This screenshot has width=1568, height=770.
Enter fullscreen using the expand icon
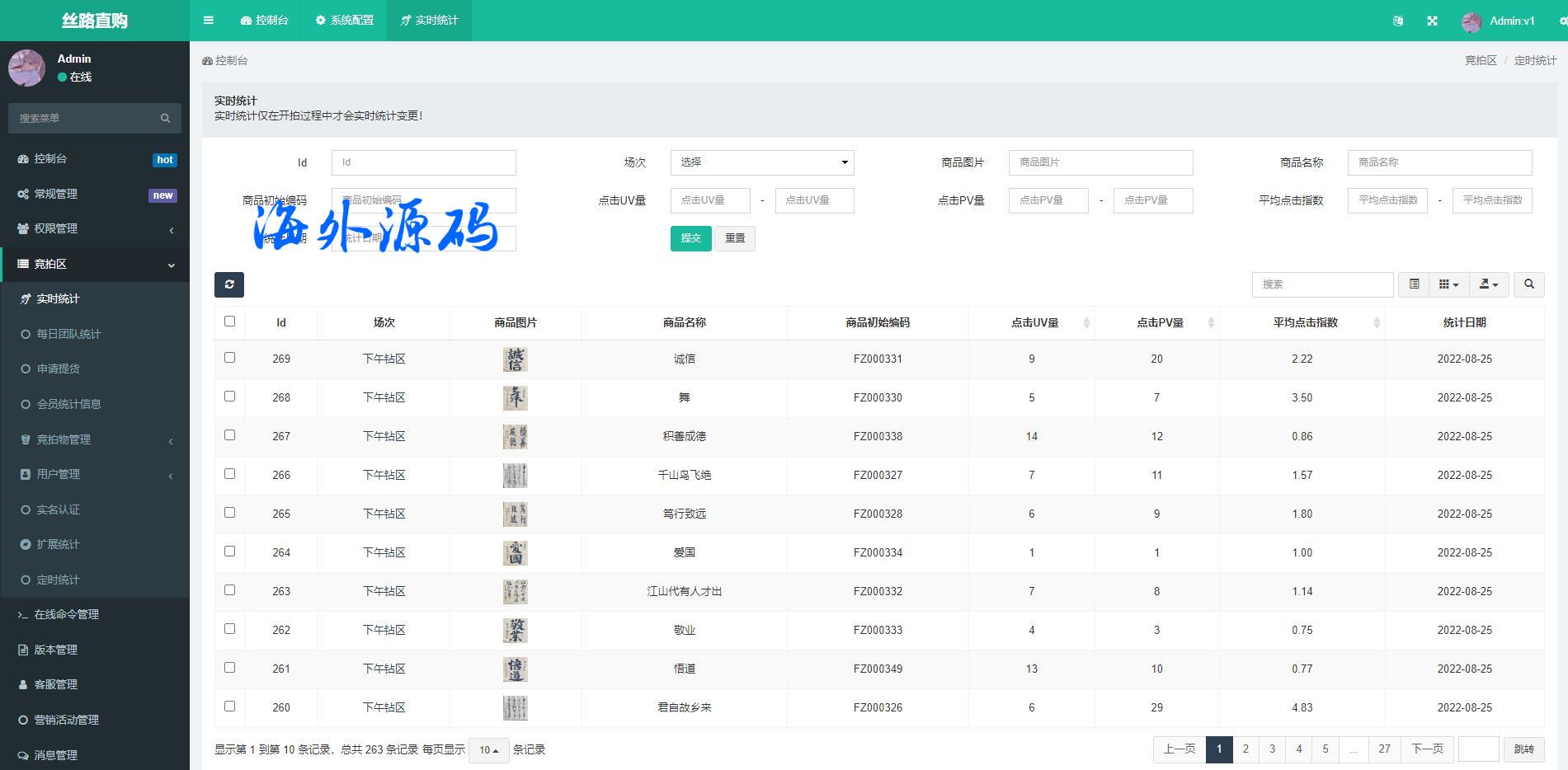point(1432,21)
